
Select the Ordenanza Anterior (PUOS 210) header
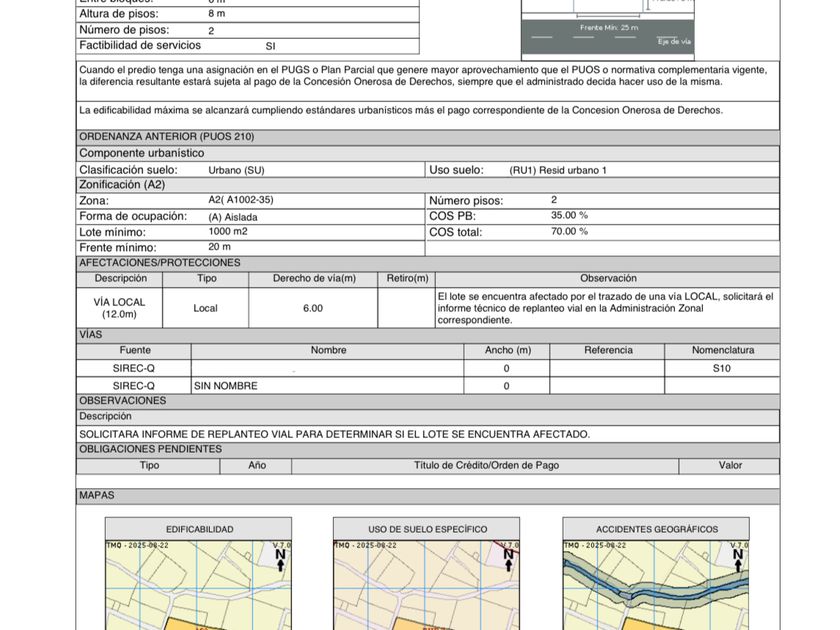(x=167, y=137)
